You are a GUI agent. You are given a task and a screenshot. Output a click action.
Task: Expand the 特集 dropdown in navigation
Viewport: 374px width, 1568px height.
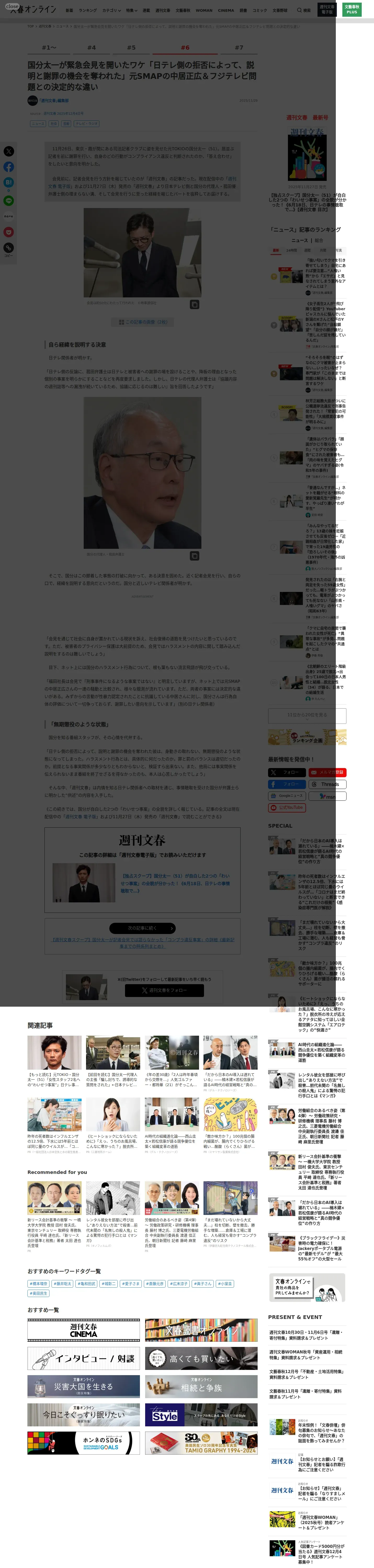[131, 10]
